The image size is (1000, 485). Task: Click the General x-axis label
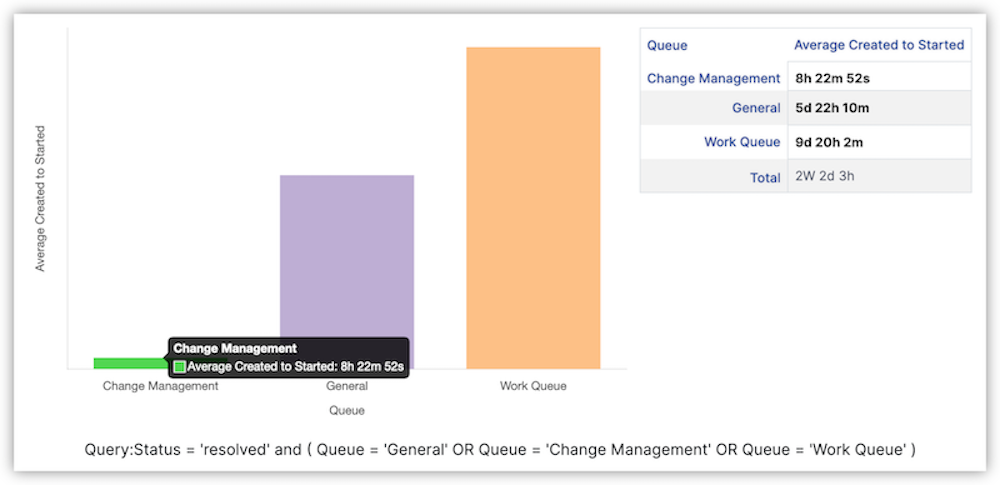[x=347, y=386]
